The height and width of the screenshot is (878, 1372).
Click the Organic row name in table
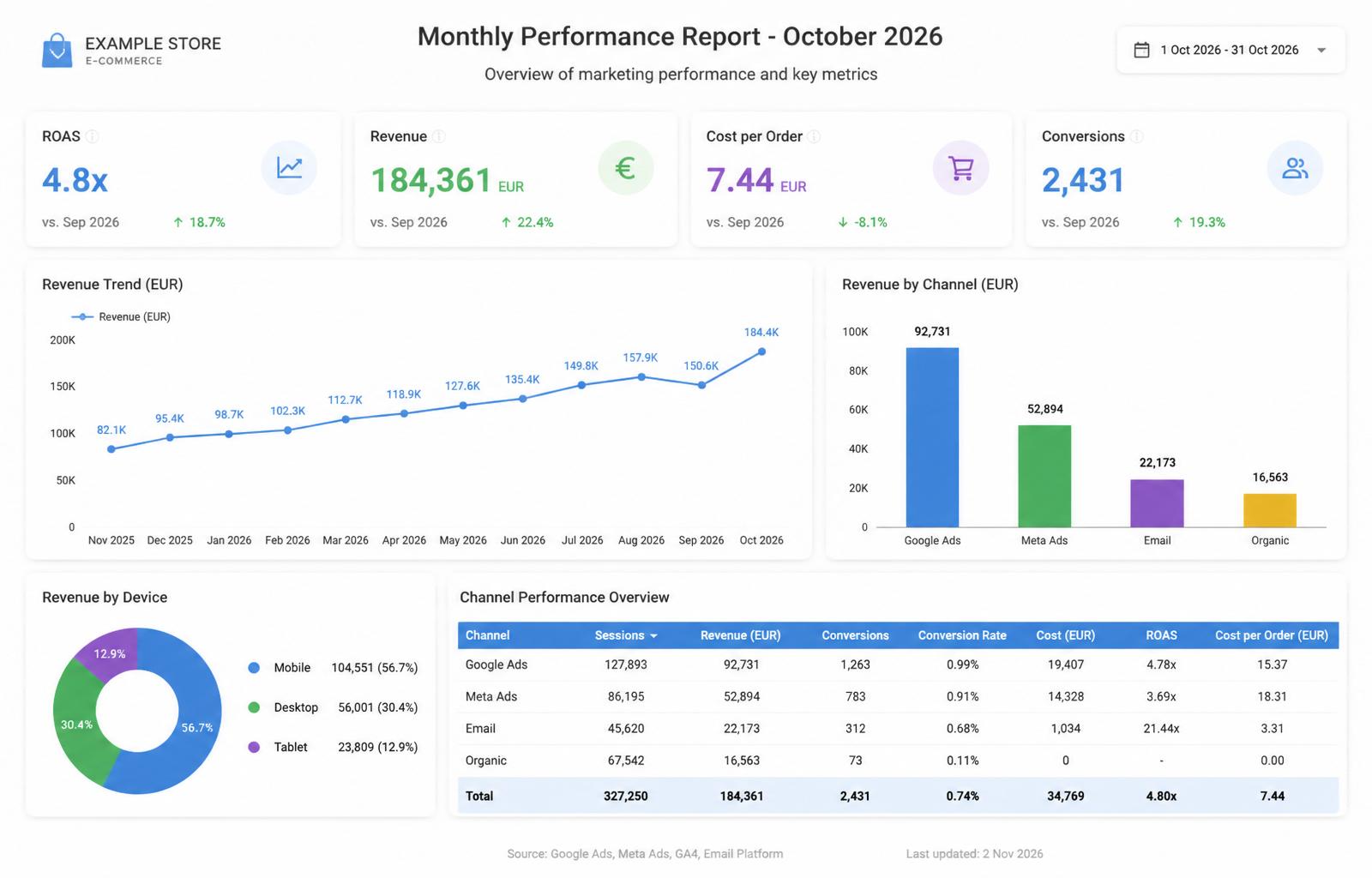pos(486,761)
